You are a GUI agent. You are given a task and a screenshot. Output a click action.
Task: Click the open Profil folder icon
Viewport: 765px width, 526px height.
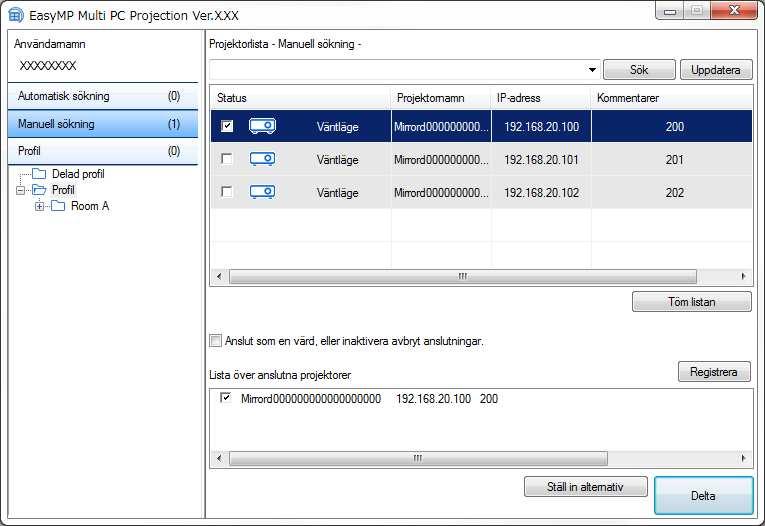click(x=39, y=190)
